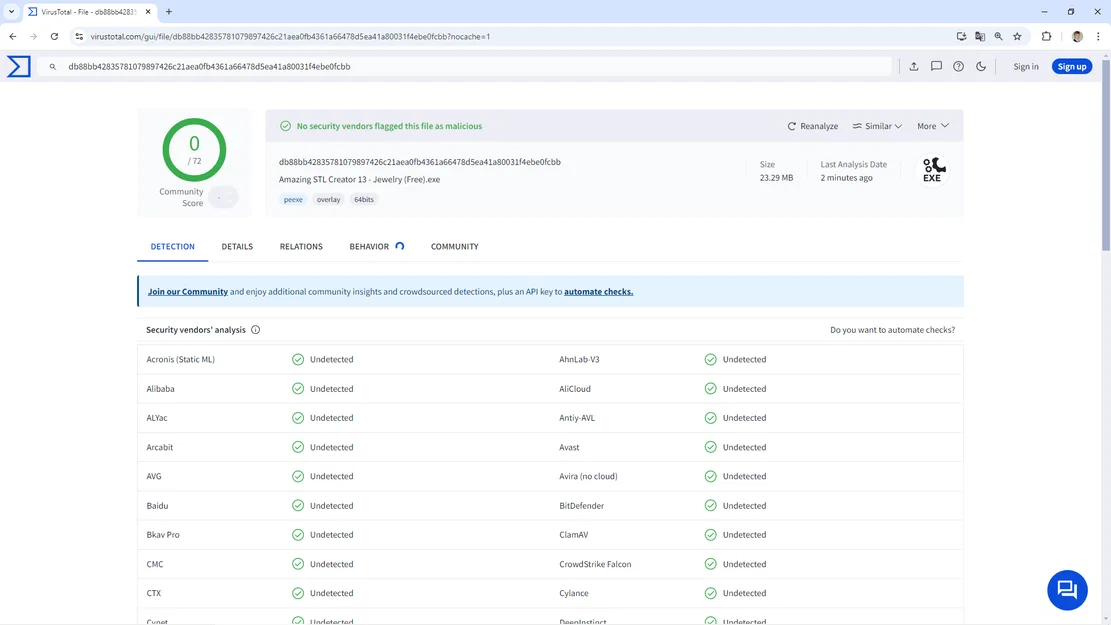1111x625 pixels.
Task: Click the EXE file type icon
Action: pyautogui.click(x=932, y=169)
